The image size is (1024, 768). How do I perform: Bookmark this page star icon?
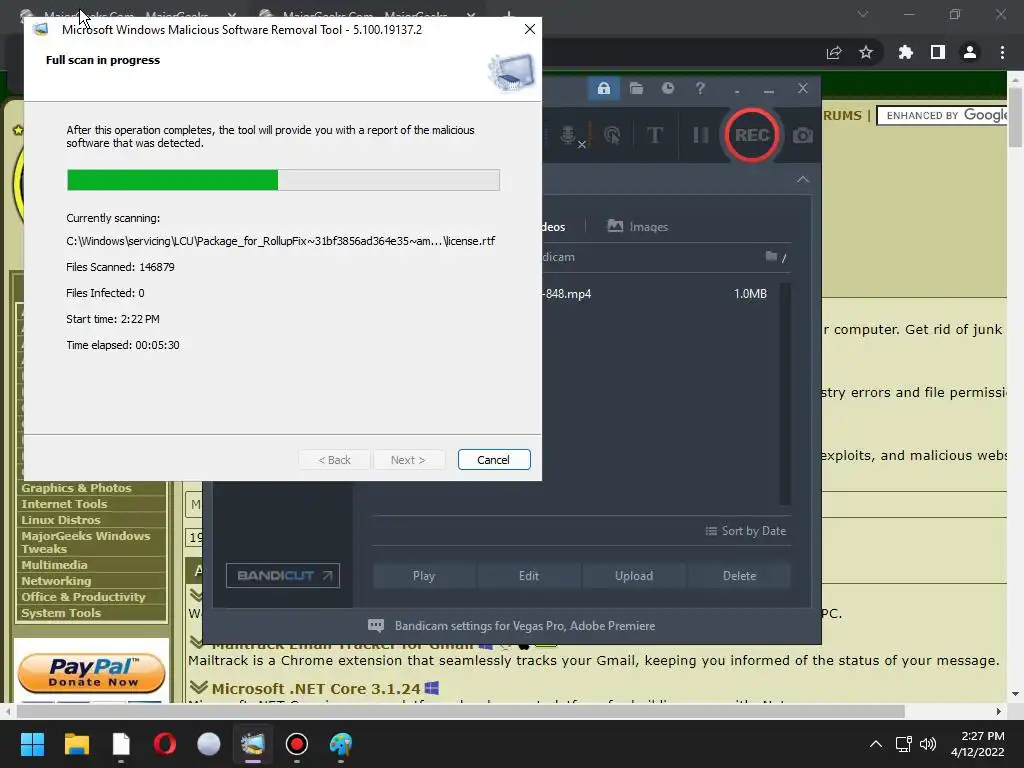tap(866, 52)
